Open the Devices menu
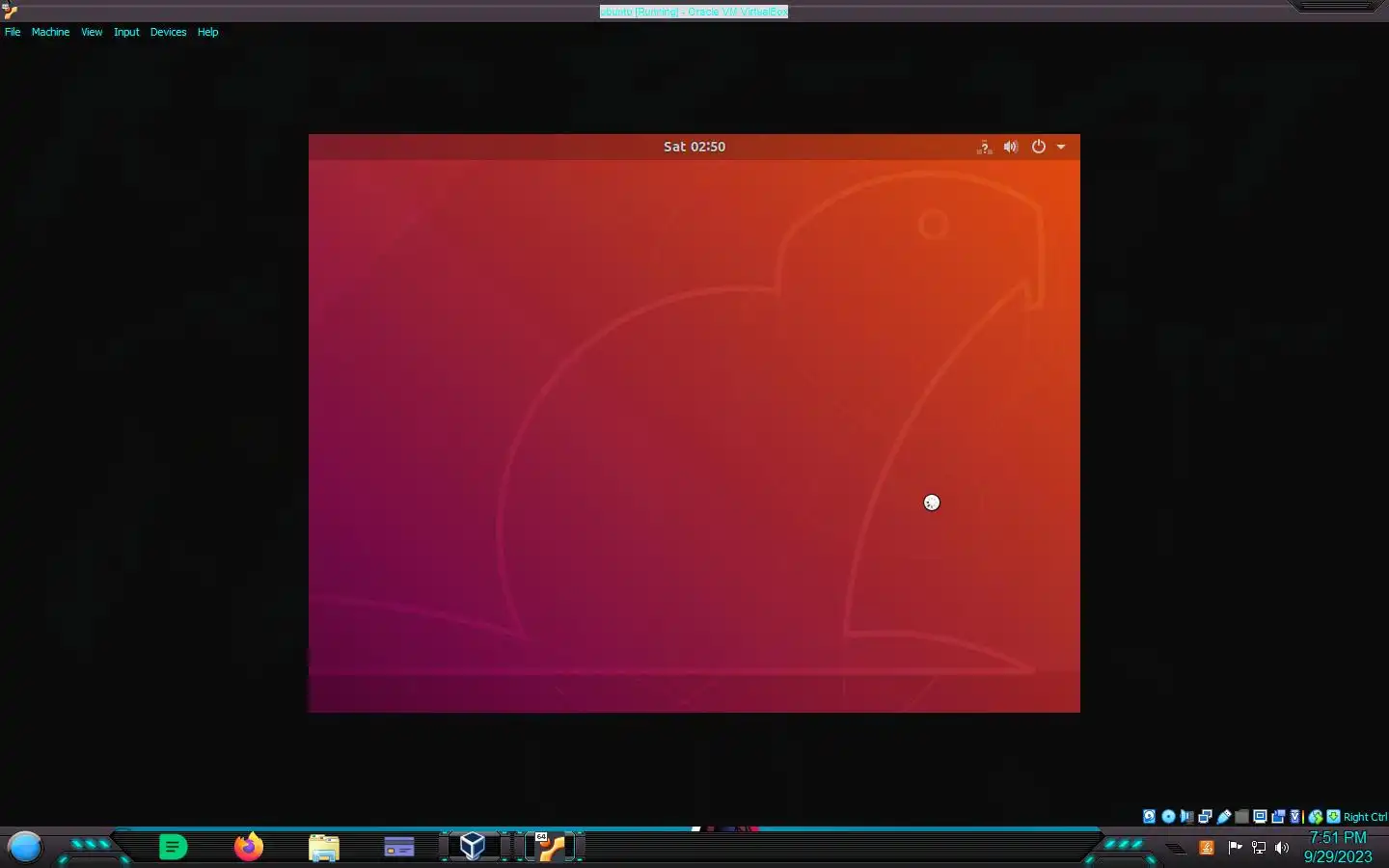Screen dimensions: 1389x868 coord(168,32)
